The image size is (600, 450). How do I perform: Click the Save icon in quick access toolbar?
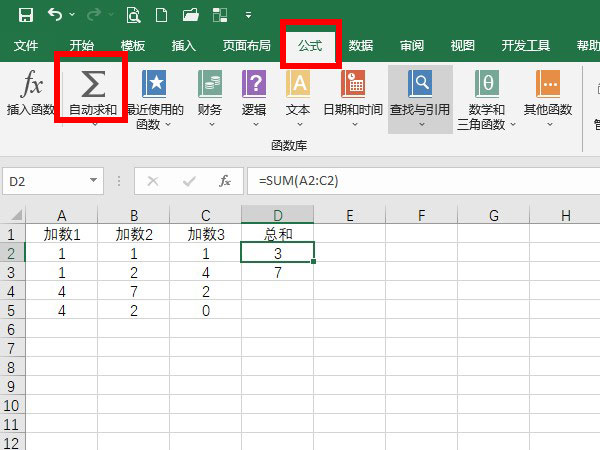point(26,15)
